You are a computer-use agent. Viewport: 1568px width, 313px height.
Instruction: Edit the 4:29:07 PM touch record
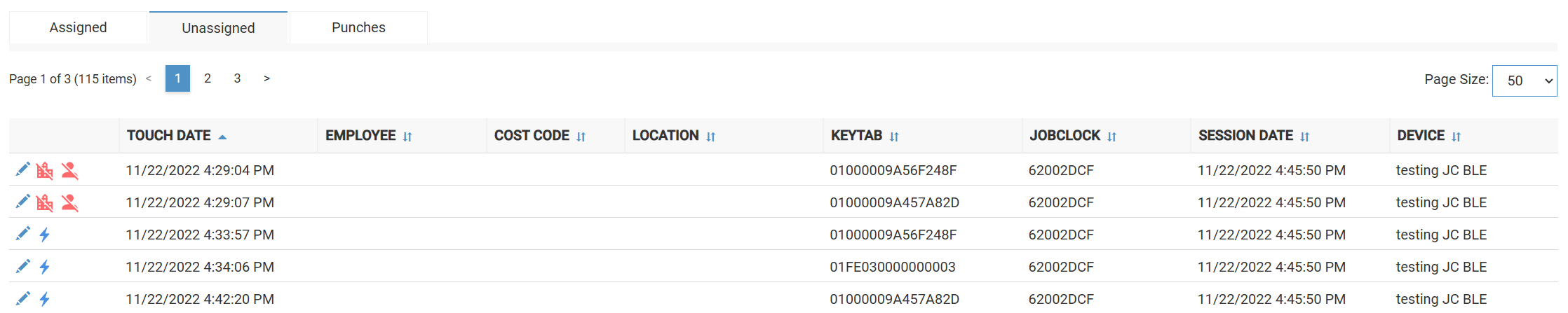click(x=23, y=202)
